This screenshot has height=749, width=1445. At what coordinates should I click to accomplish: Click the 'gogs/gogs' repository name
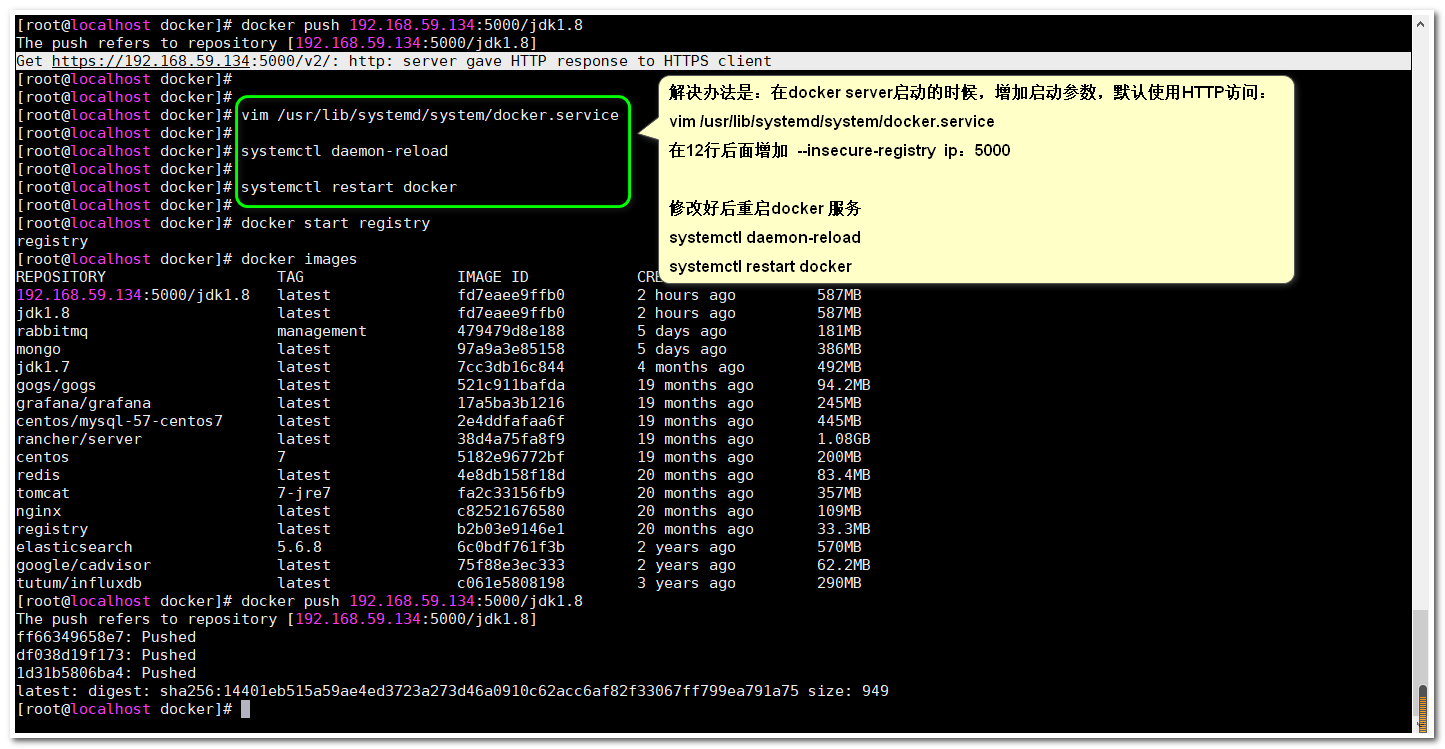(x=57, y=385)
